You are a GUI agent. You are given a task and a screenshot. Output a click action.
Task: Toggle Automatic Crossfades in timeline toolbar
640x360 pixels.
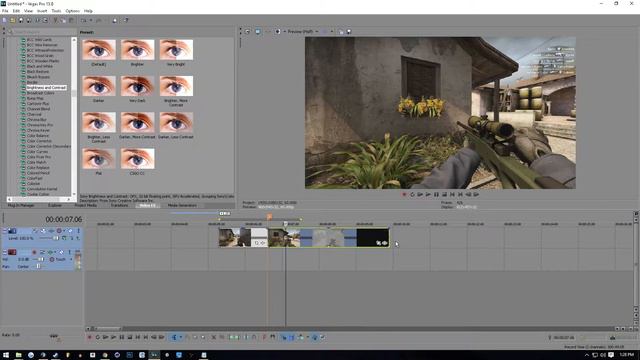[x=291, y=337]
